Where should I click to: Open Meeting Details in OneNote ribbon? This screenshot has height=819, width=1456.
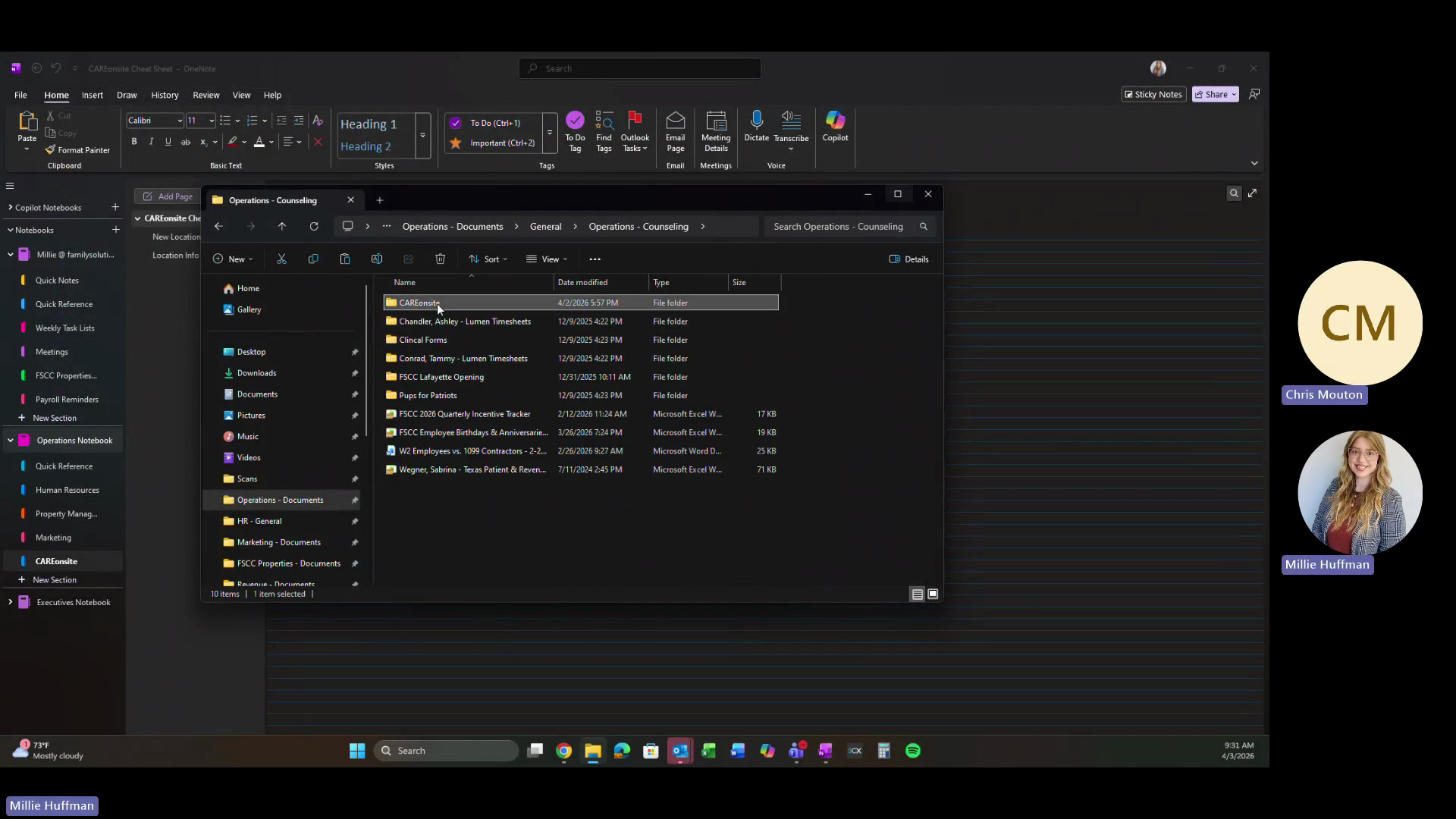(716, 131)
